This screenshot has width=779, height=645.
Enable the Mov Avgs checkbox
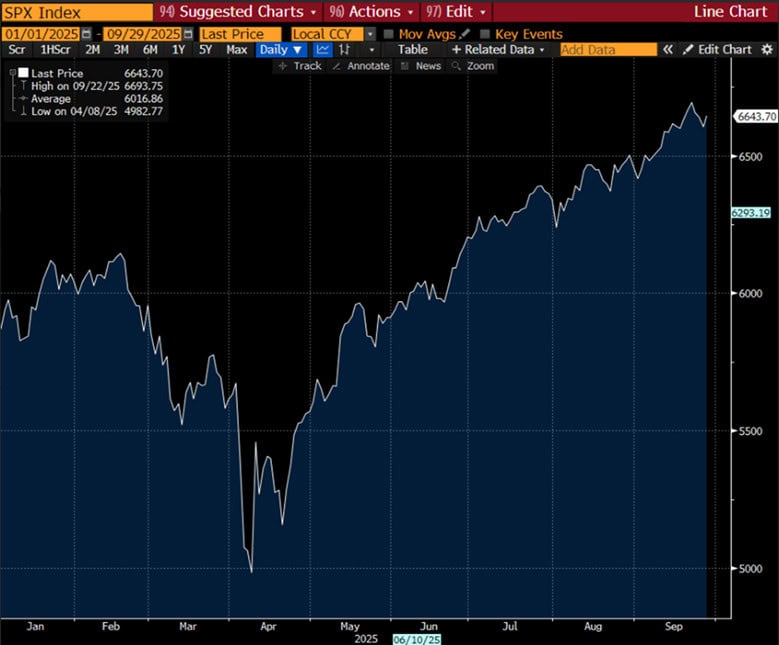coord(389,34)
